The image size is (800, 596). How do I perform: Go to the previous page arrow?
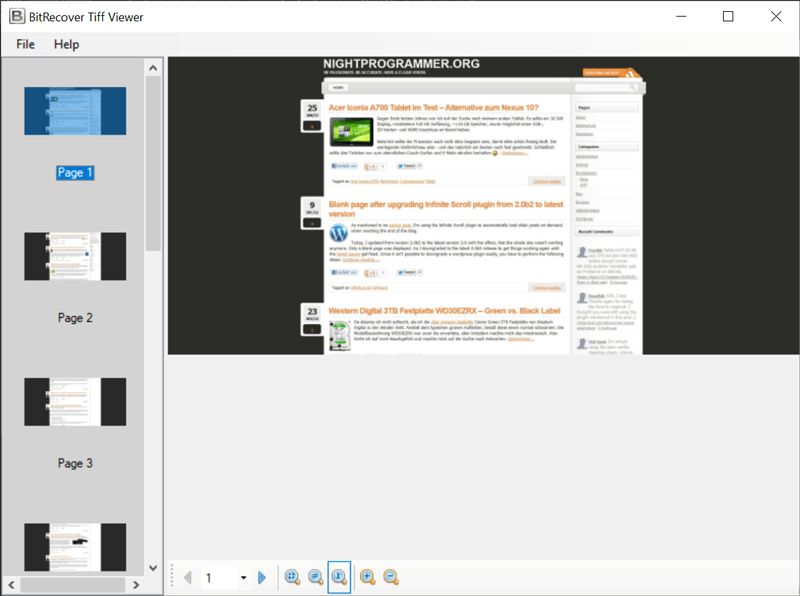pos(188,578)
